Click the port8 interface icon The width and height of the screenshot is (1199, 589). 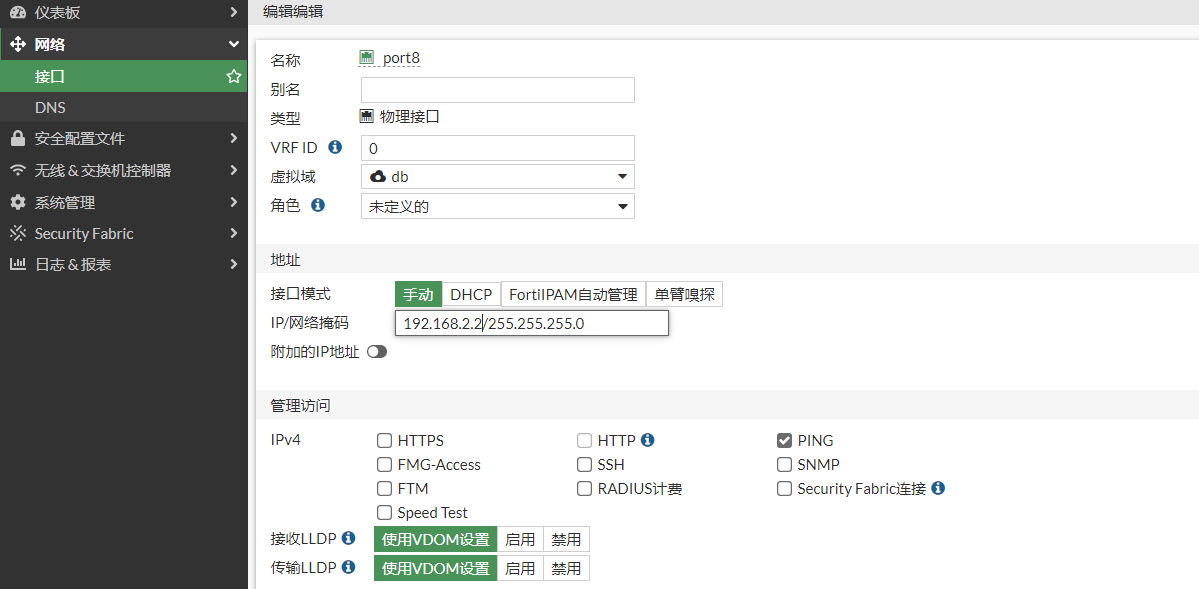[x=367, y=58]
